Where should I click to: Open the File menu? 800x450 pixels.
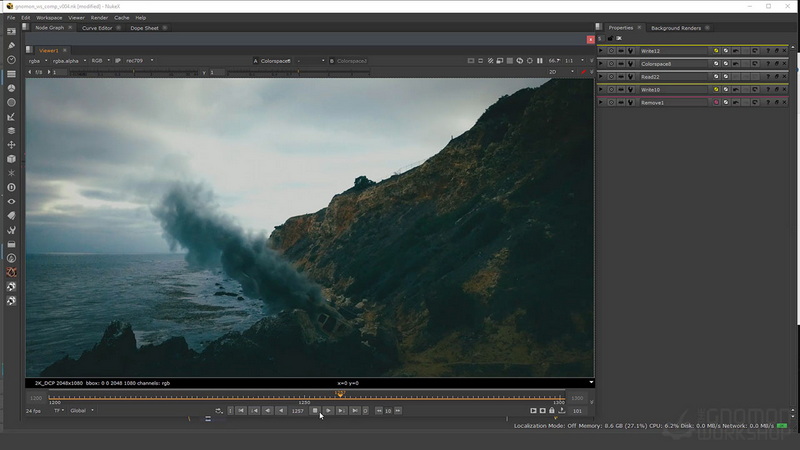11,18
